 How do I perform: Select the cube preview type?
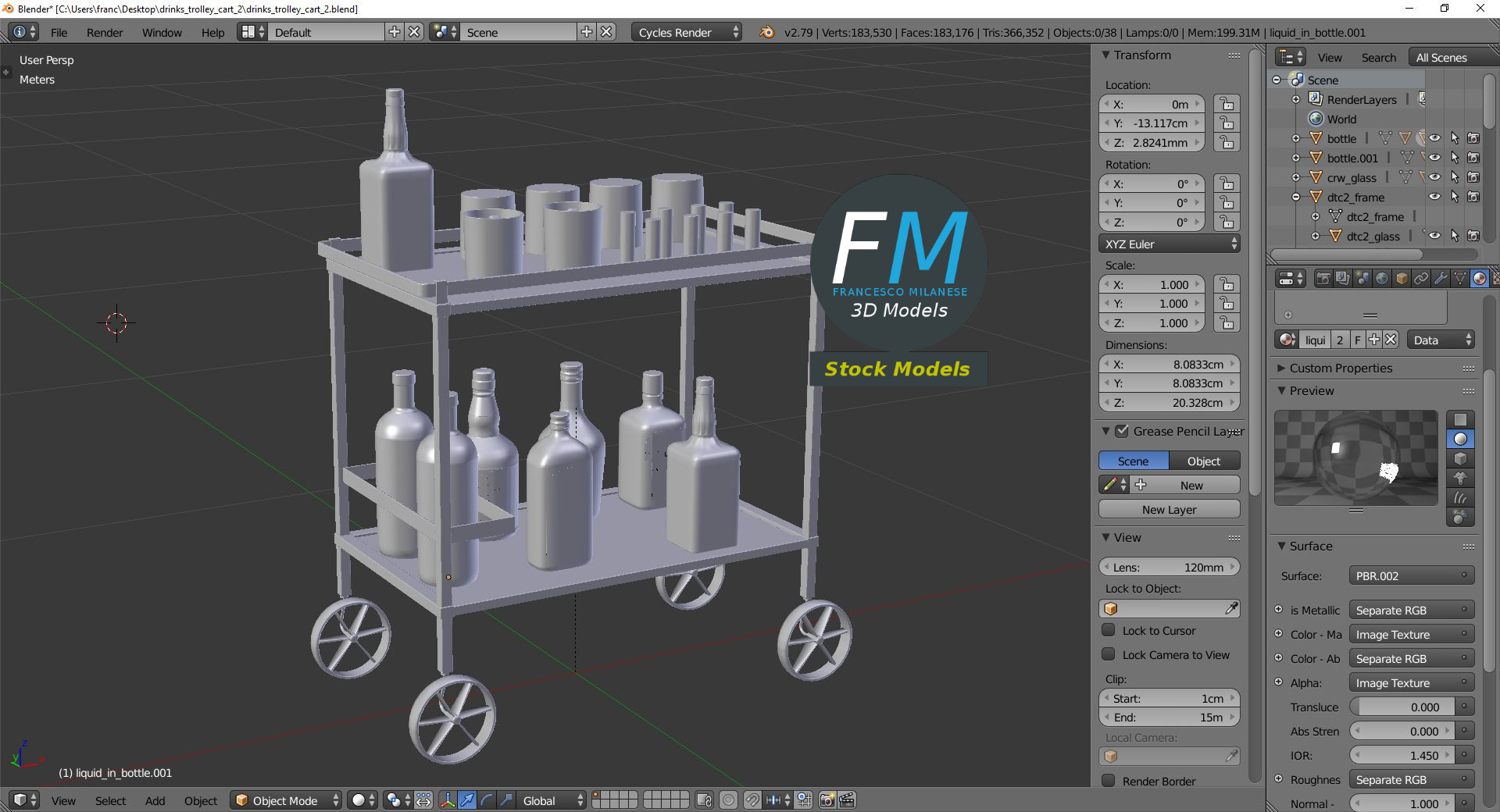[1460, 458]
